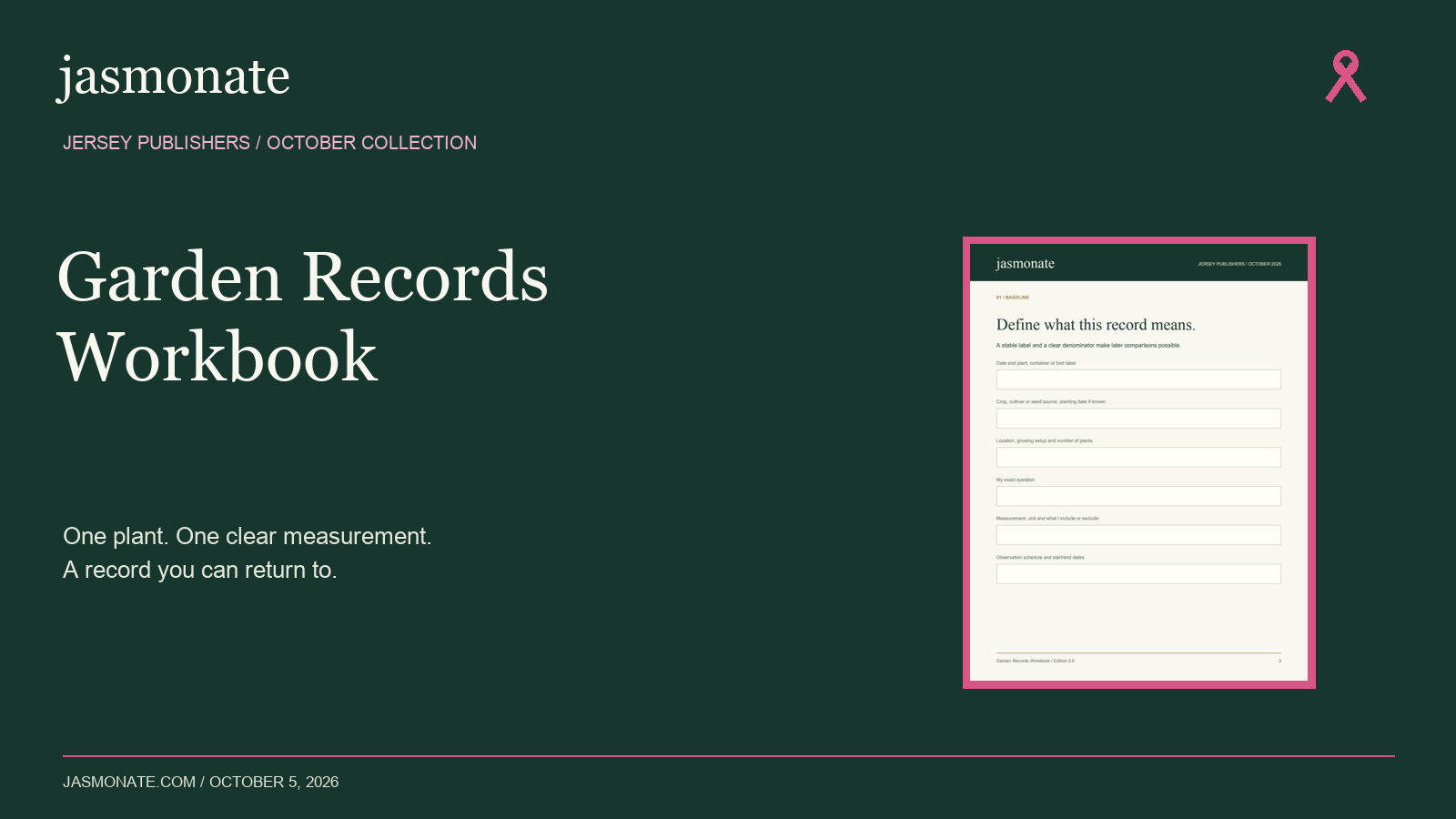Click the 'Observation schedule' input field
The width and height of the screenshot is (1456, 819).
[1138, 574]
